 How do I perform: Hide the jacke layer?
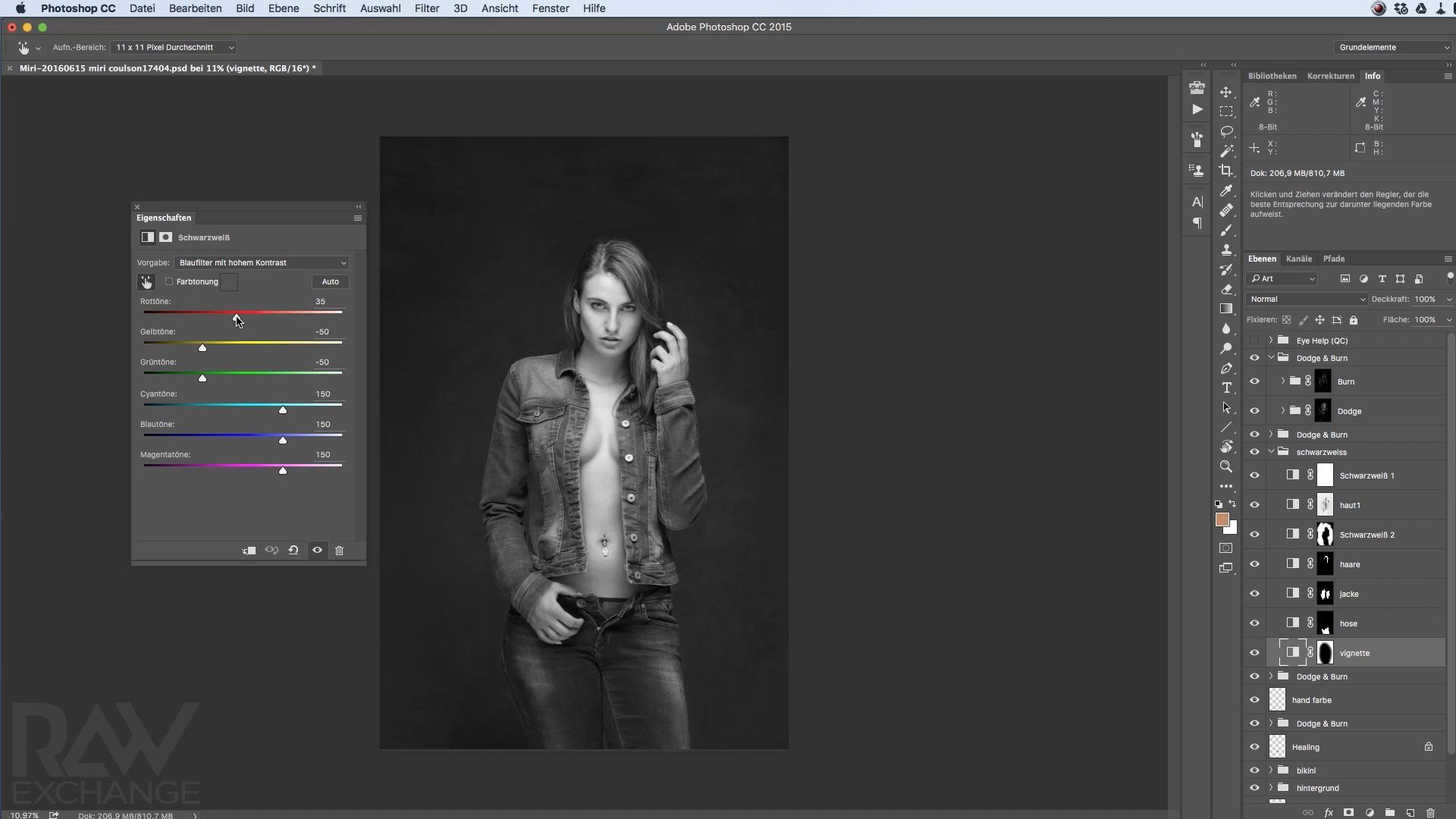[x=1254, y=594]
